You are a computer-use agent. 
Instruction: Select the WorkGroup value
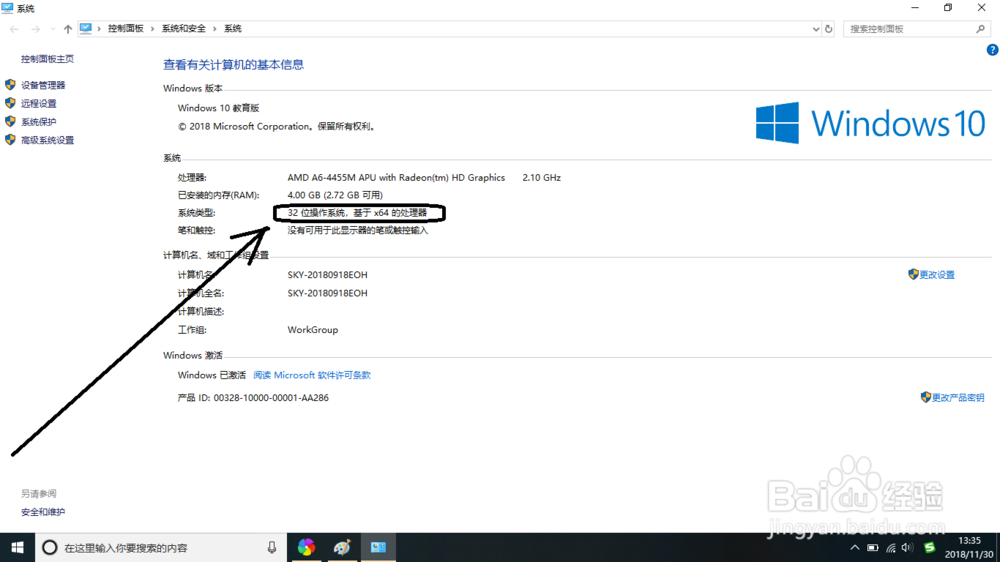312,330
